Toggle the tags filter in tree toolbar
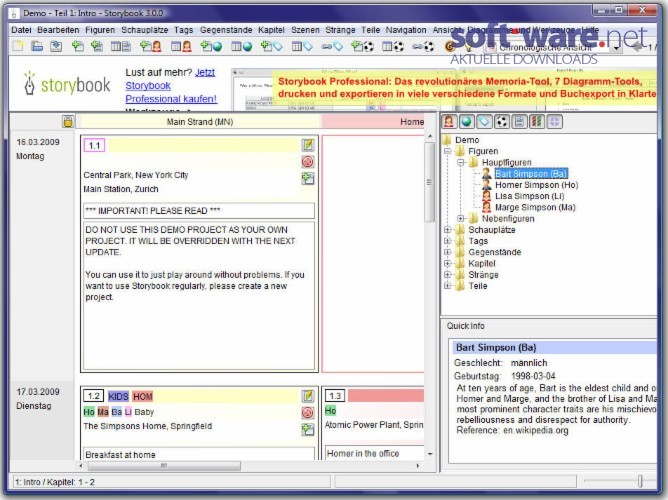 click(484, 122)
